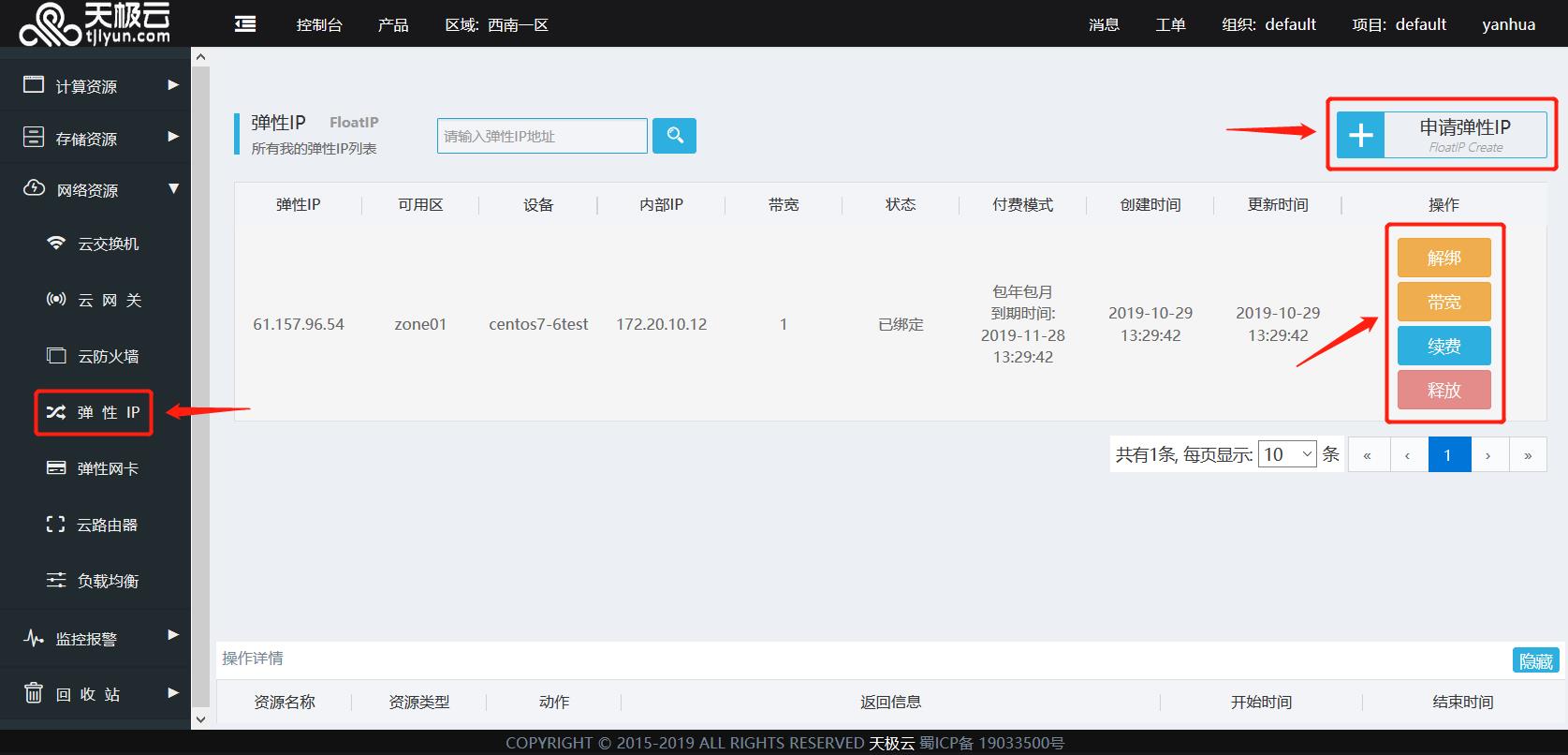Open 云防火墙 firewall sidebar item
1568x755 pixels.
[x=94, y=356]
